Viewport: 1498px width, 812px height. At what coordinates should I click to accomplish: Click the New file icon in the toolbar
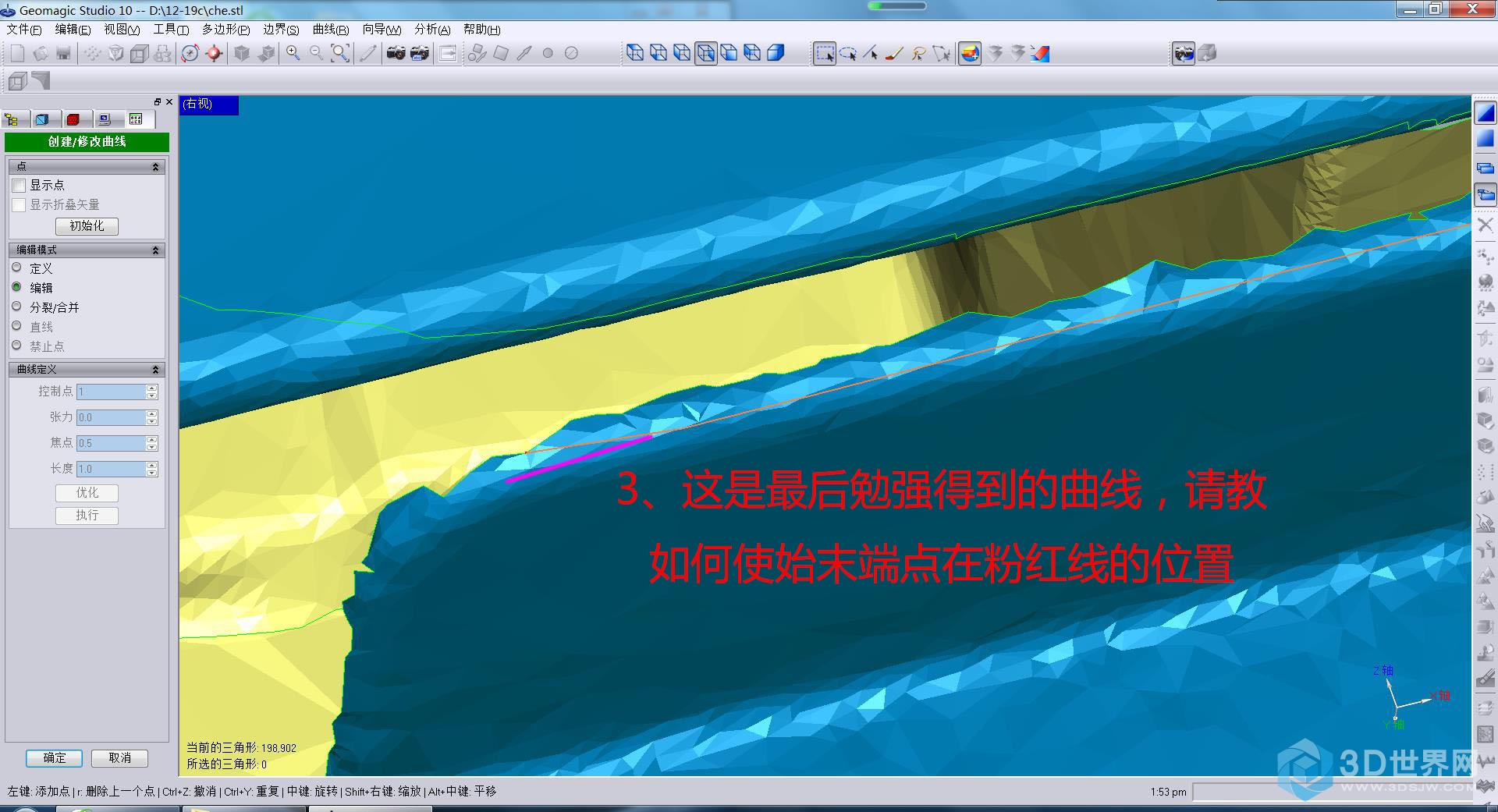(17, 53)
